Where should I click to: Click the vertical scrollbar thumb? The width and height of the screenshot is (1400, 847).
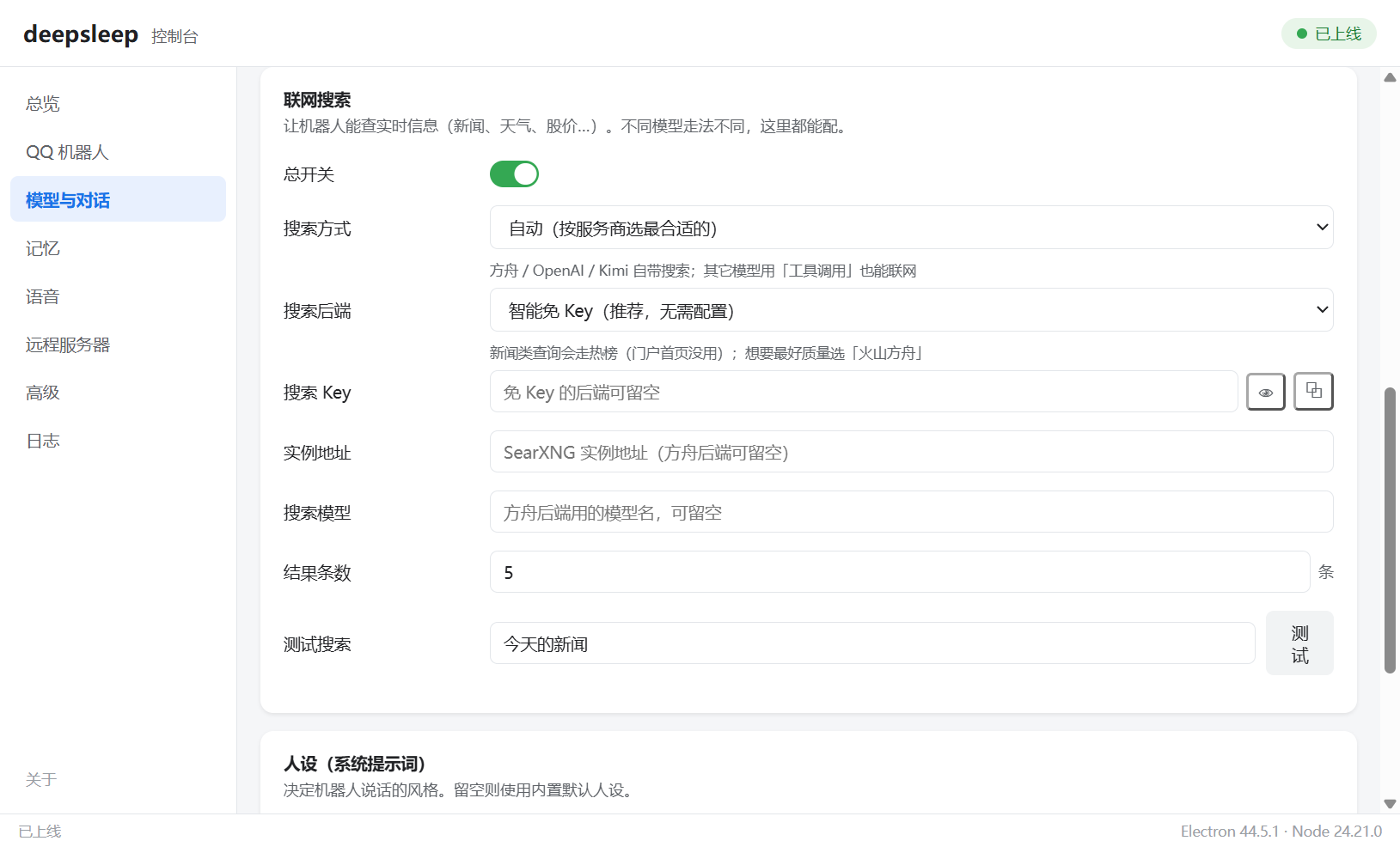[1390, 530]
